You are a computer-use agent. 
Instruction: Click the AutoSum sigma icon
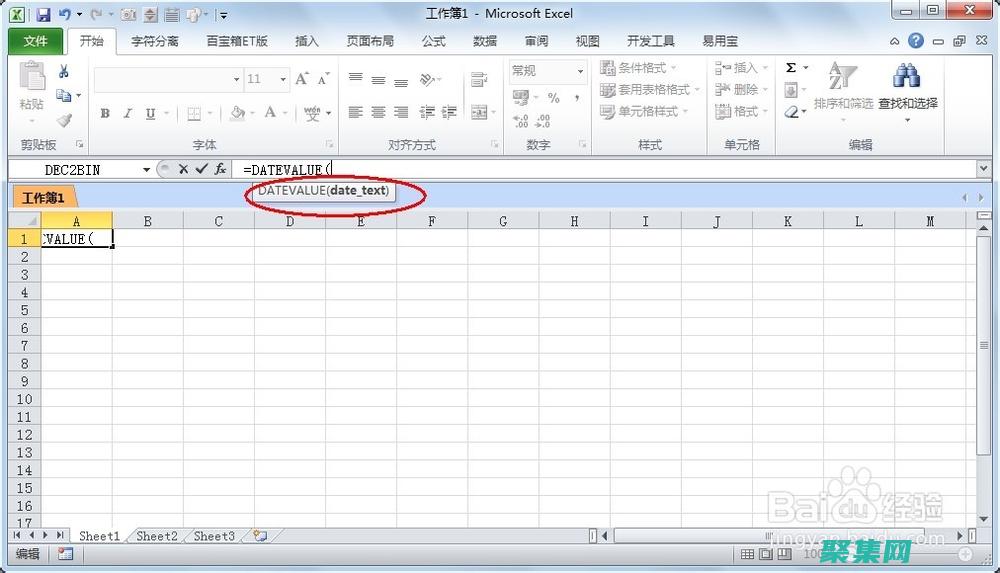pos(791,68)
